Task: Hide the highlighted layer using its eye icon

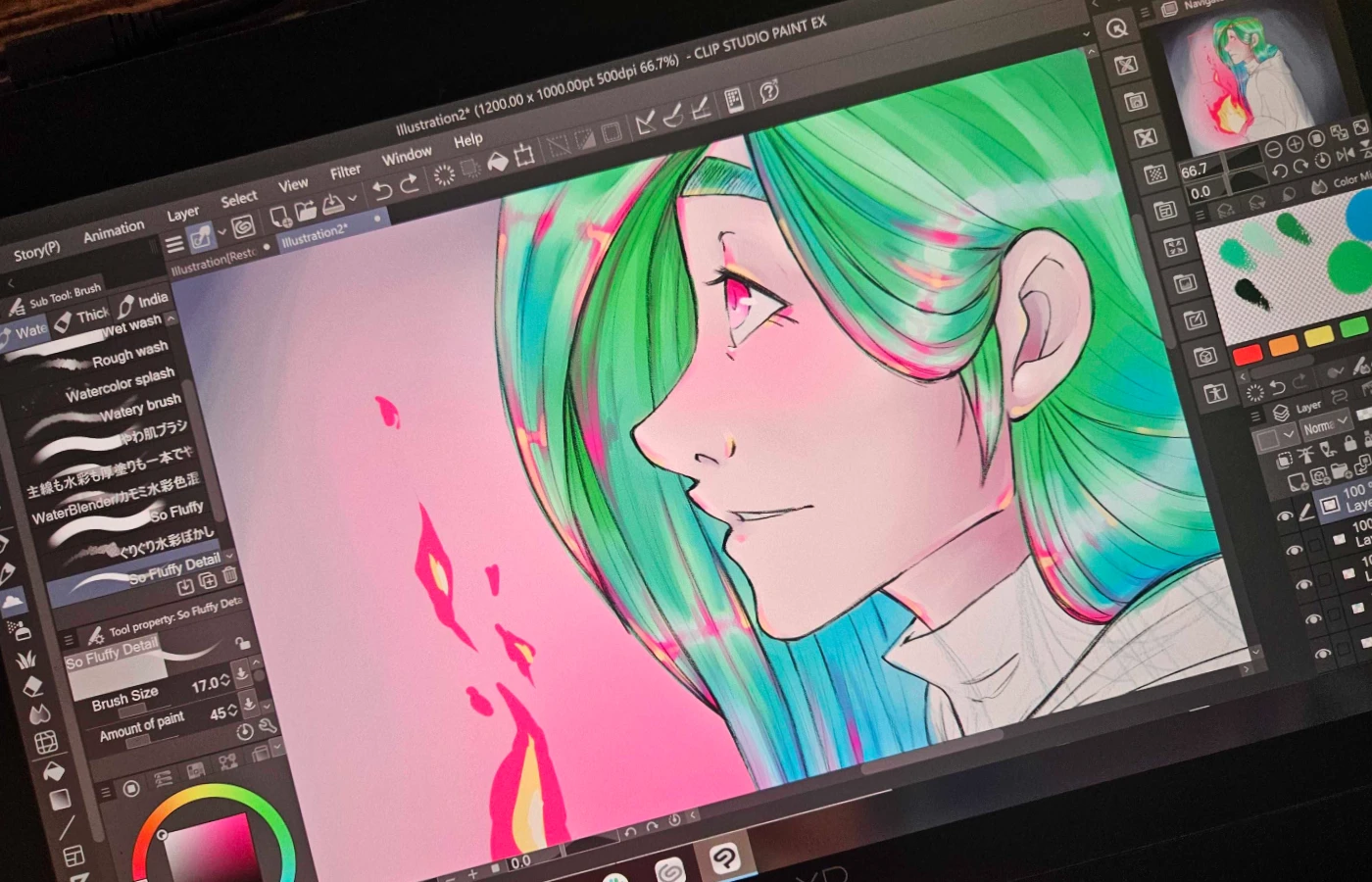Action: [x=1285, y=515]
